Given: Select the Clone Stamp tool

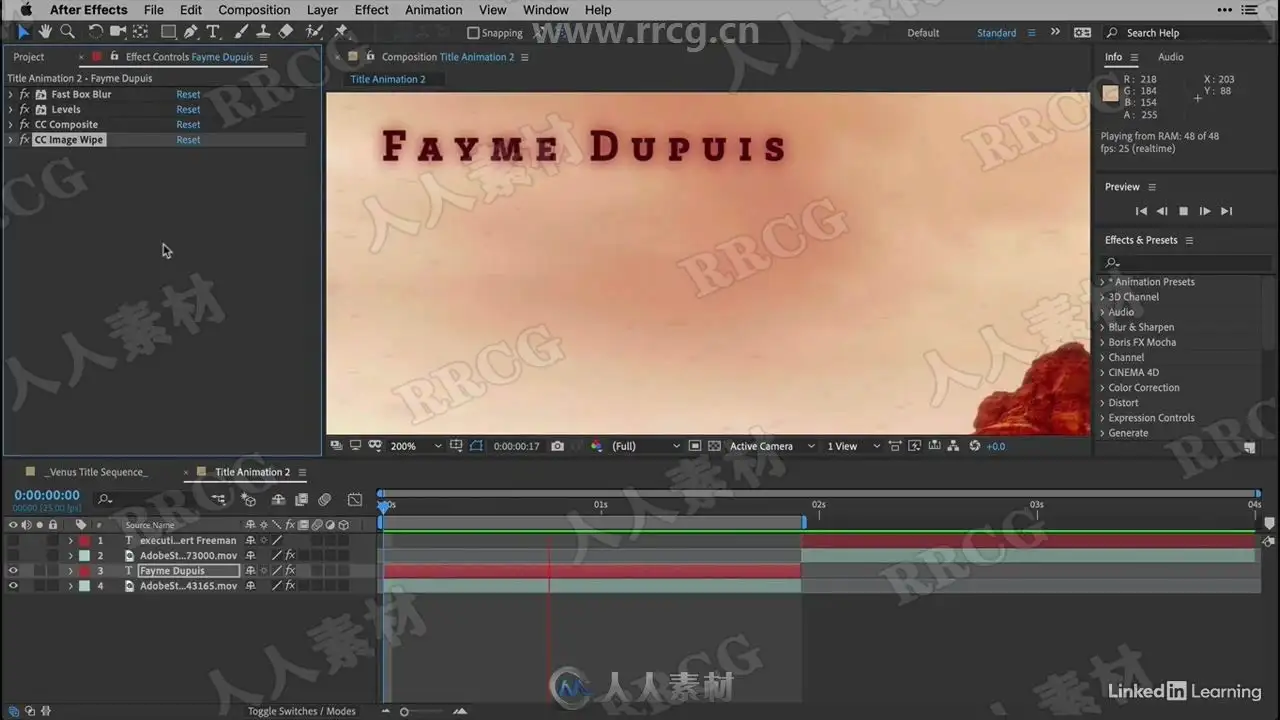Looking at the screenshot, I should pyautogui.click(x=263, y=32).
